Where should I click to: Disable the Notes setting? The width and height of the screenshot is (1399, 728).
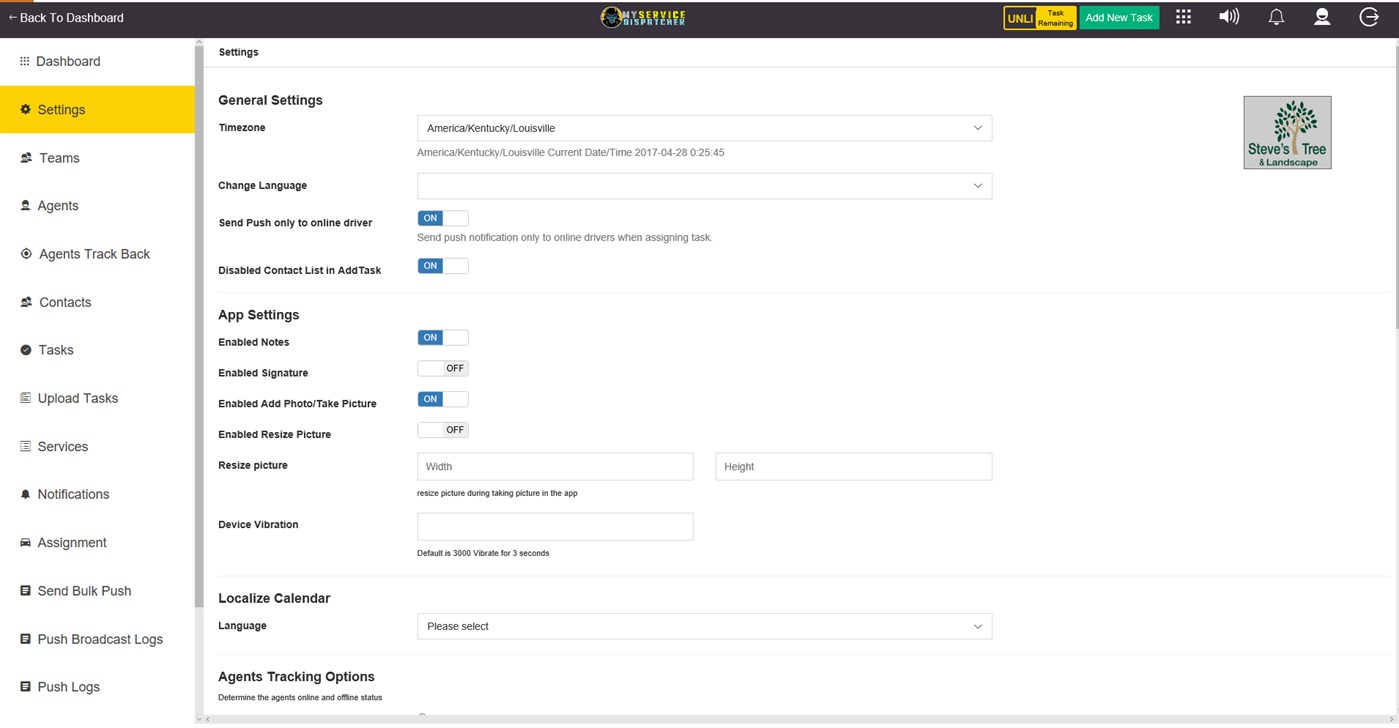pyautogui.click(x=442, y=337)
